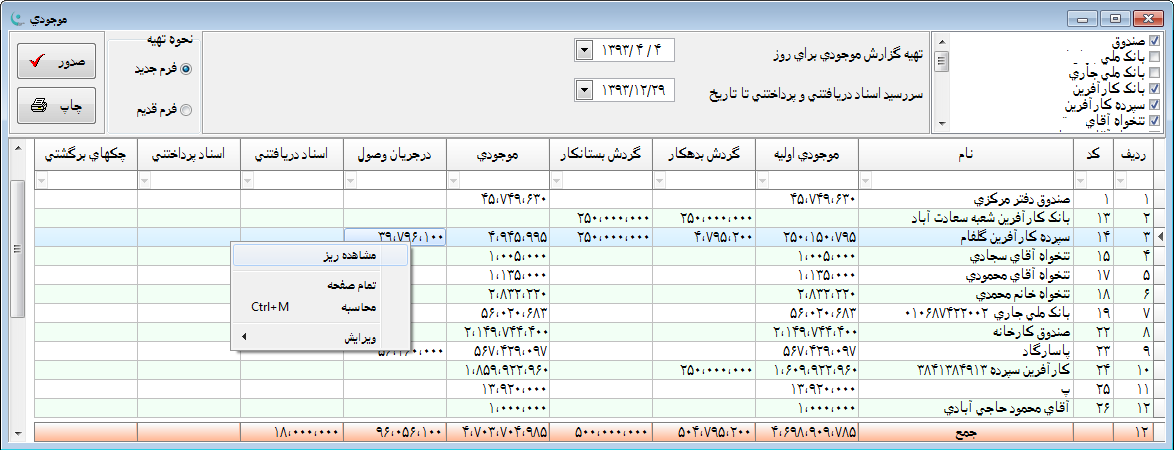Open the report day date dropdown
Image resolution: width=1174 pixels, height=450 pixels.
point(584,50)
